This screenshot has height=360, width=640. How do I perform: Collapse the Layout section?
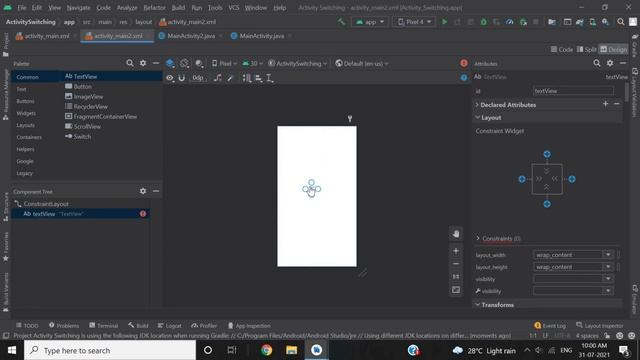(477, 117)
